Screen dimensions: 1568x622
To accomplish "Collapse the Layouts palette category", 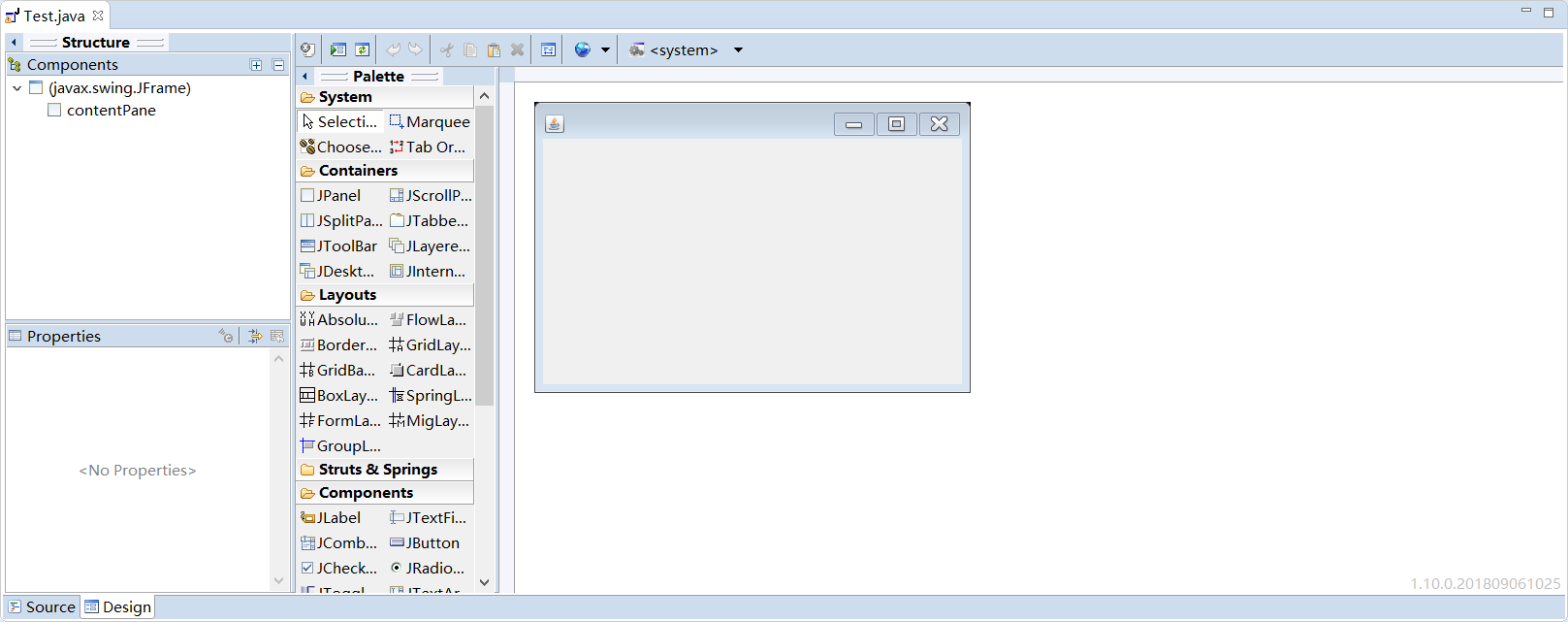I will 385,295.
